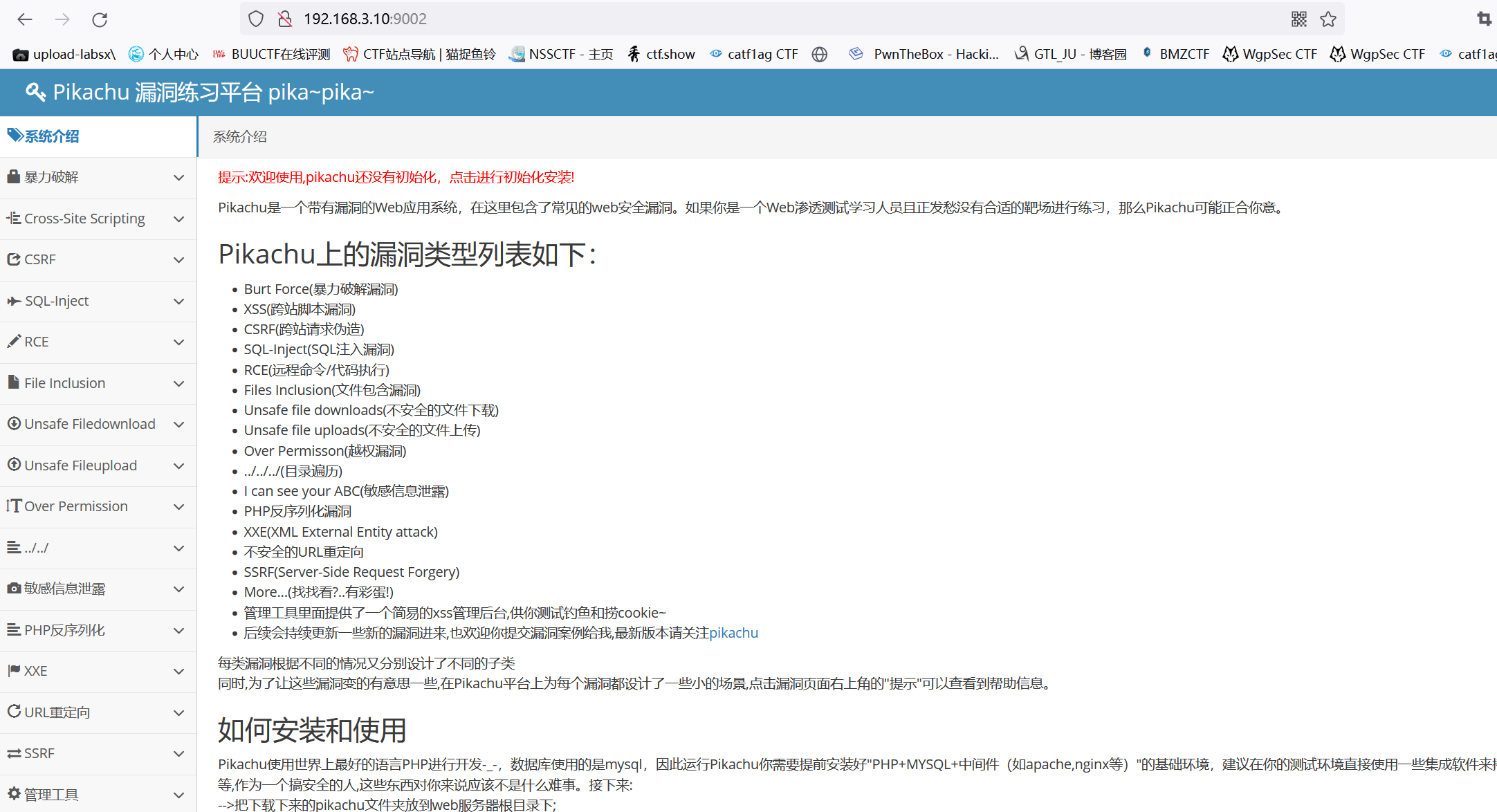Select the 系统介绍 sidebar item
Viewport: 1497px width, 812px height.
(98, 136)
